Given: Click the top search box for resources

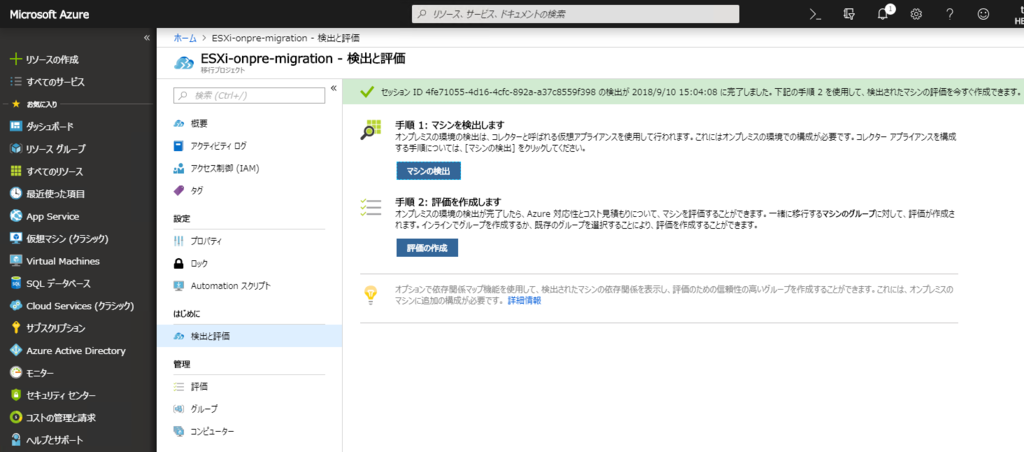Looking at the screenshot, I should coord(575,14).
